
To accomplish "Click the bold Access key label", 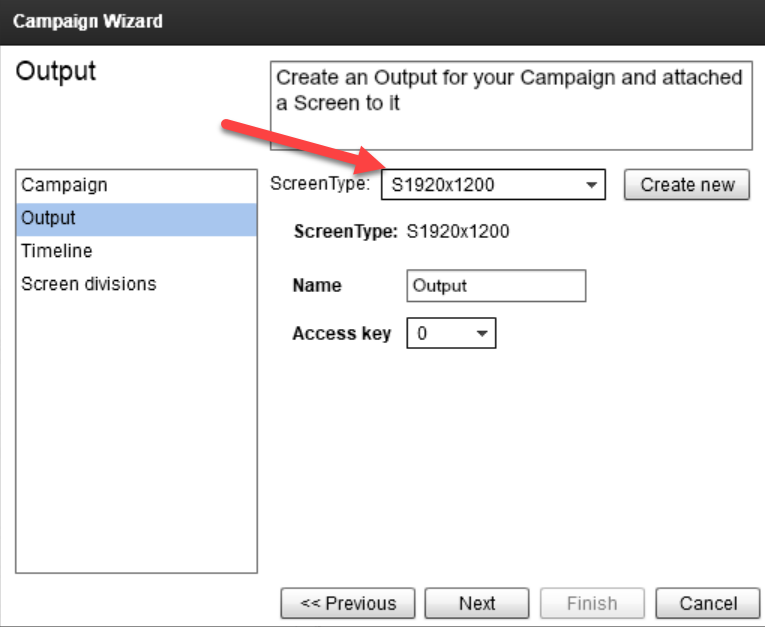I will [341, 334].
